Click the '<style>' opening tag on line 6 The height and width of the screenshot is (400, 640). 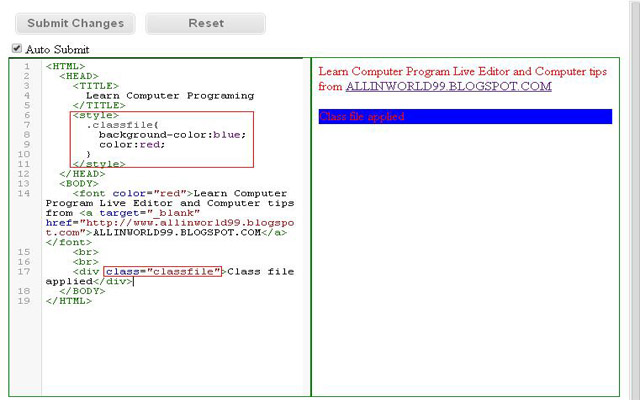click(96, 115)
